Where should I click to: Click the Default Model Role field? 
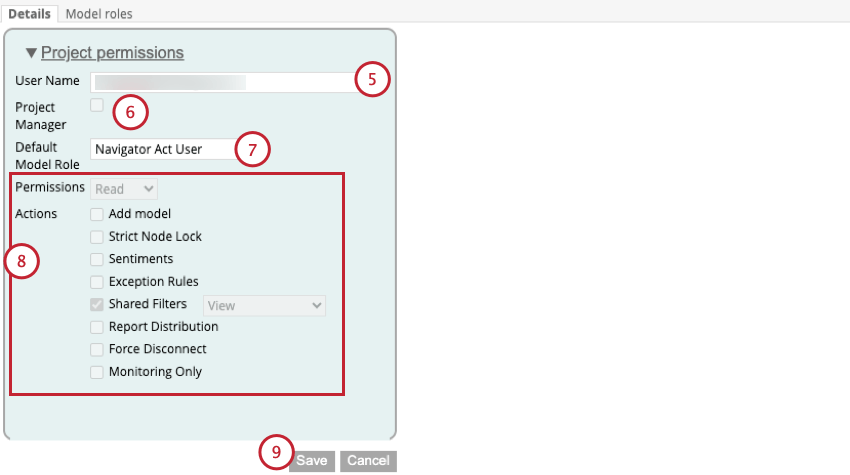[164, 149]
